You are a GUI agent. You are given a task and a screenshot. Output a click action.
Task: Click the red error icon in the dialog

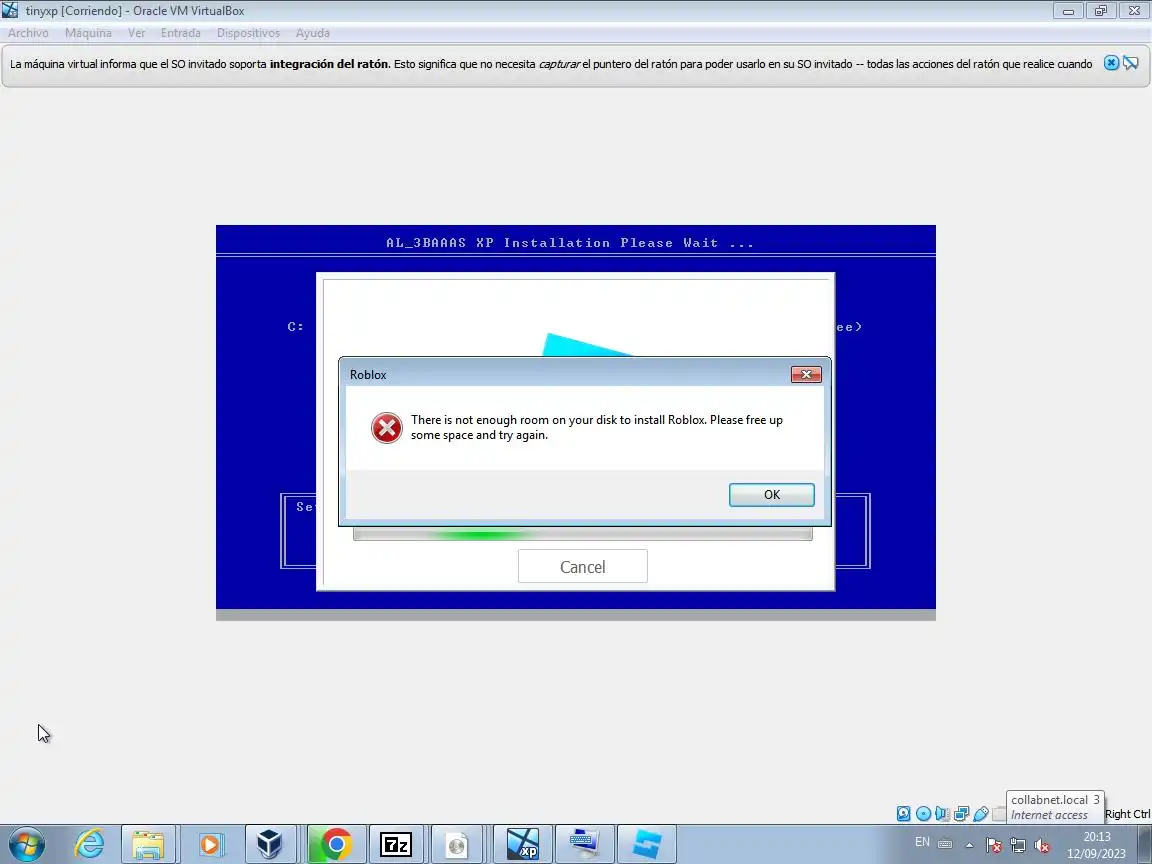coord(386,428)
